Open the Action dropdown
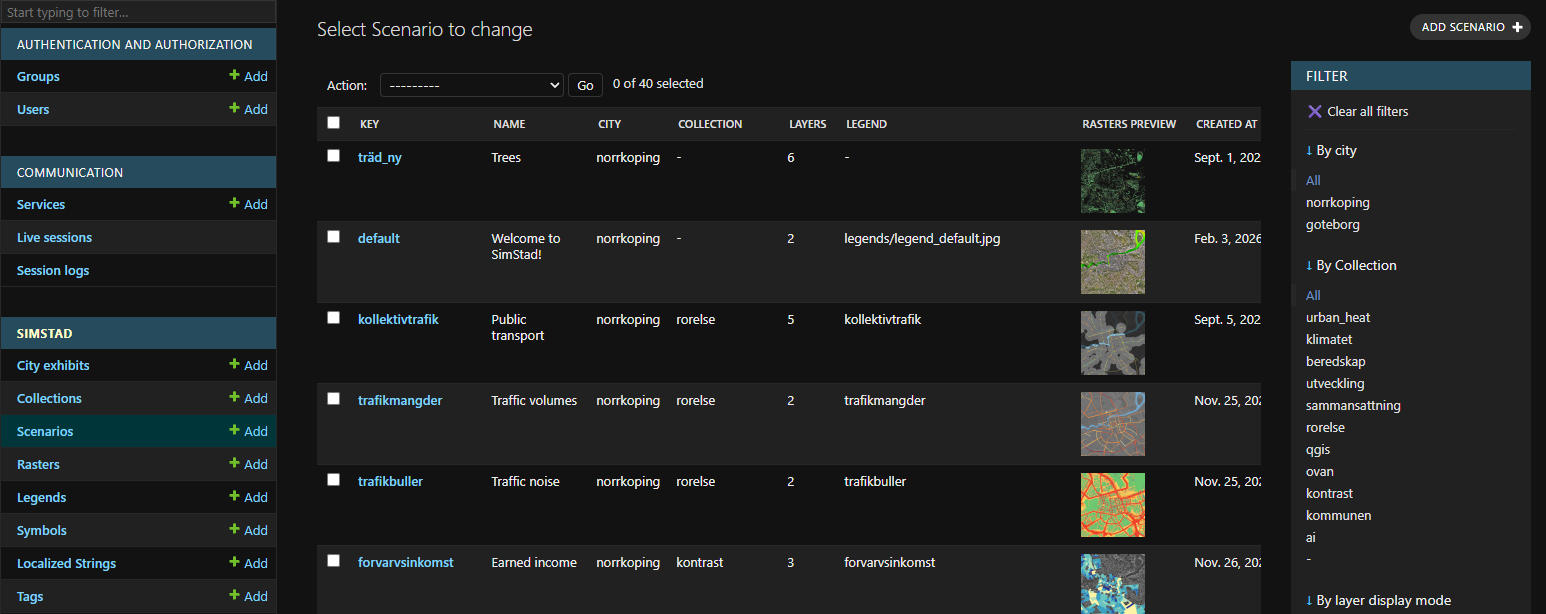Image resolution: width=1546 pixels, height=614 pixels. 472,85
